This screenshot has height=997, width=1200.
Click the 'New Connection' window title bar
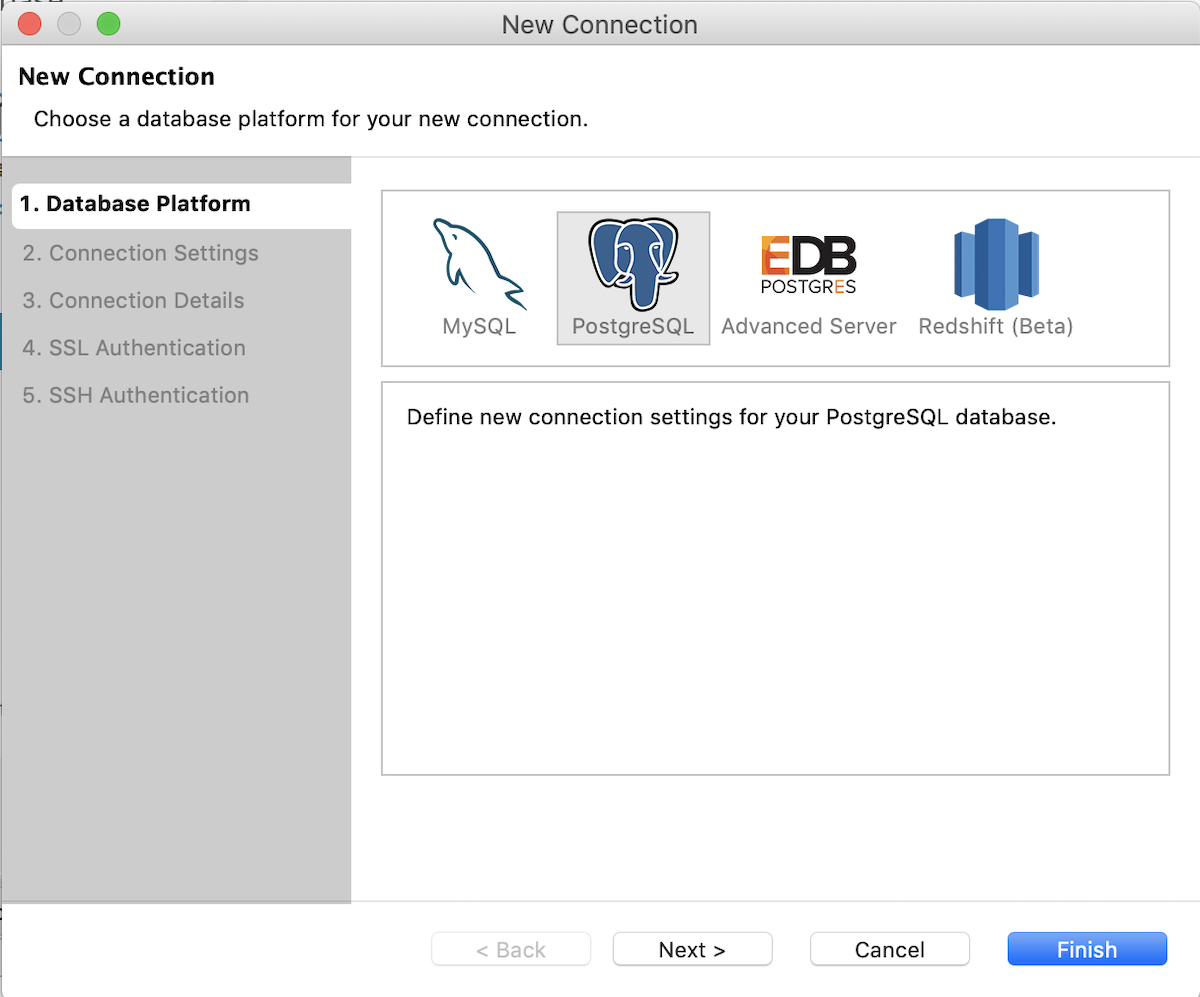(x=600, y=24)
